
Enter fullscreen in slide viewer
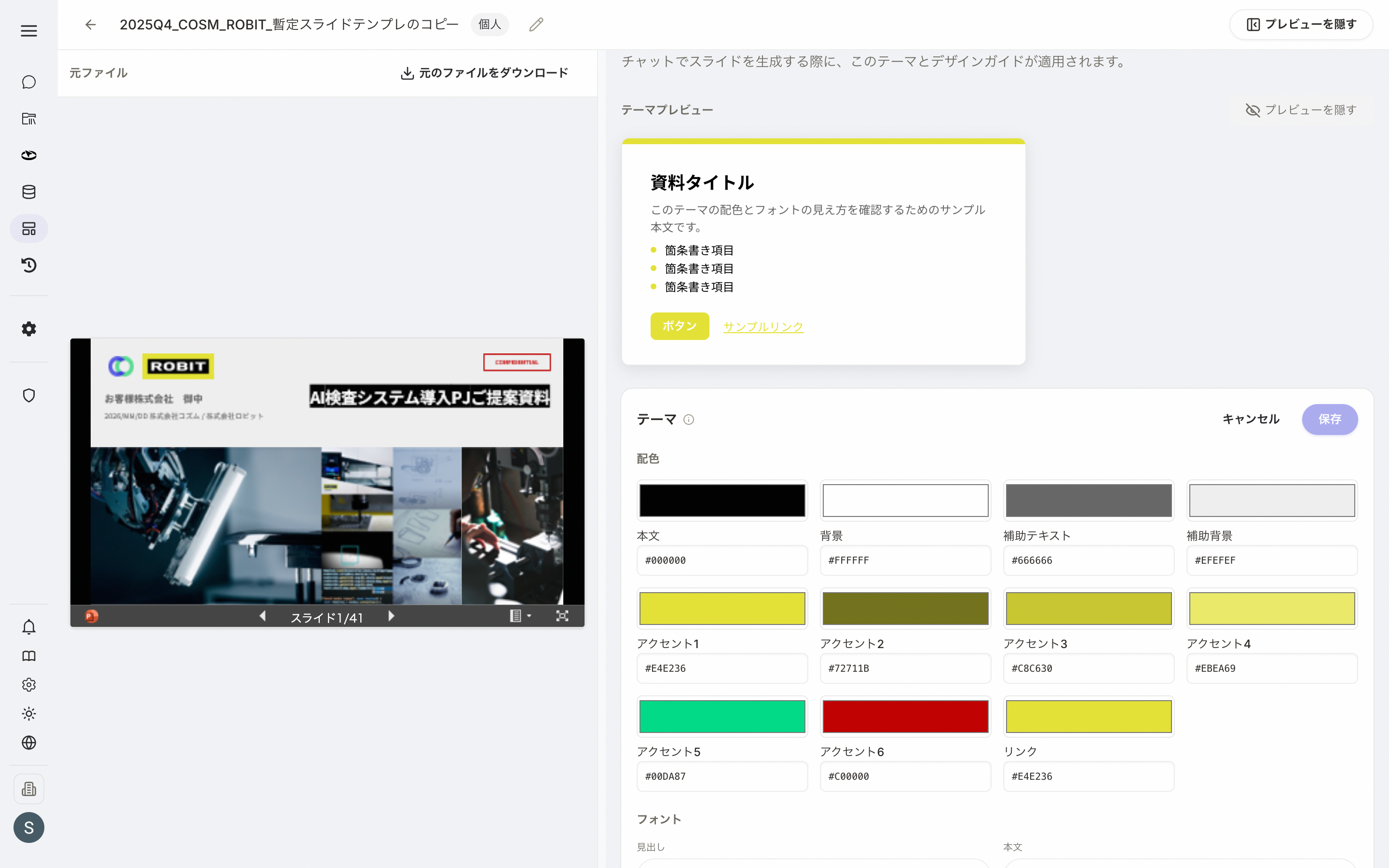[x=562, y=617]
